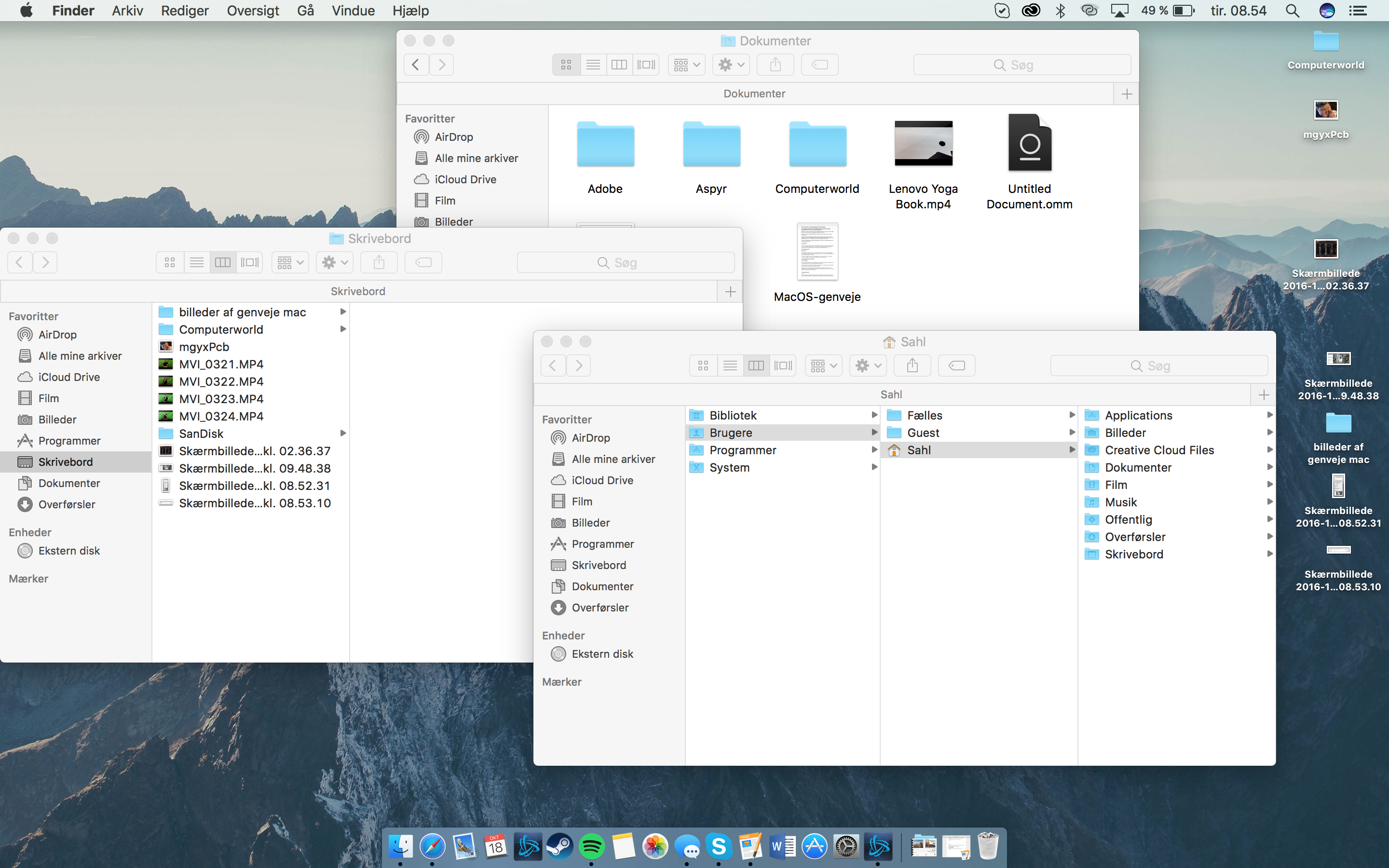Go back in Dokumenter window

click(x=416, y=65)
